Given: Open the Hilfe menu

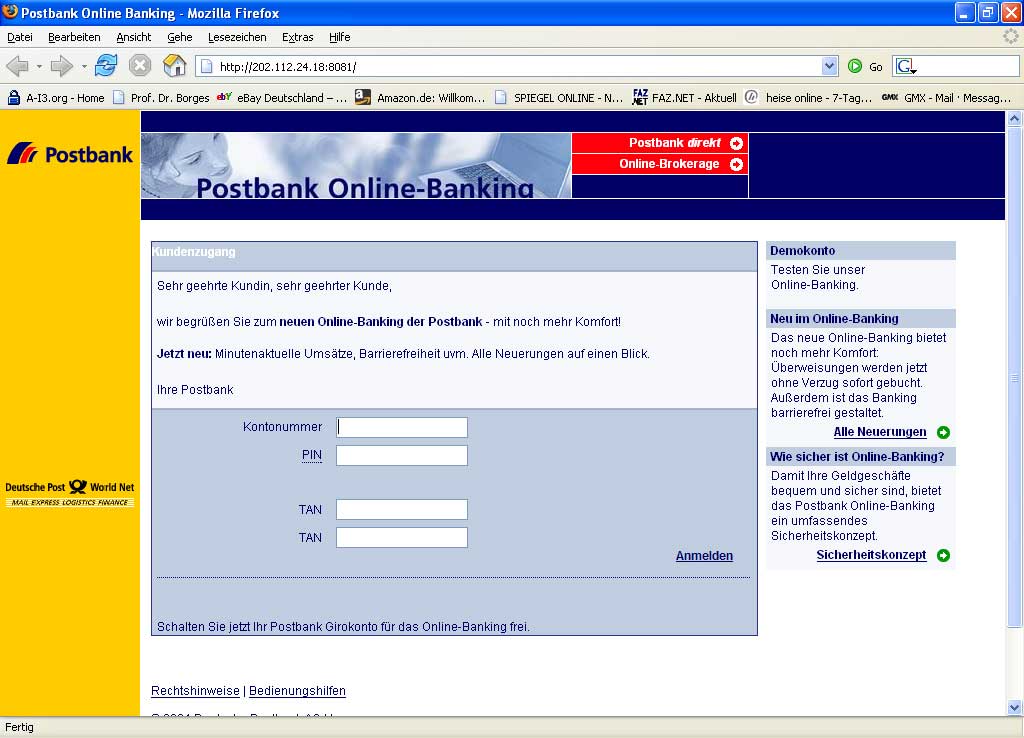Looking at the screenshot, I should [340, 37].
